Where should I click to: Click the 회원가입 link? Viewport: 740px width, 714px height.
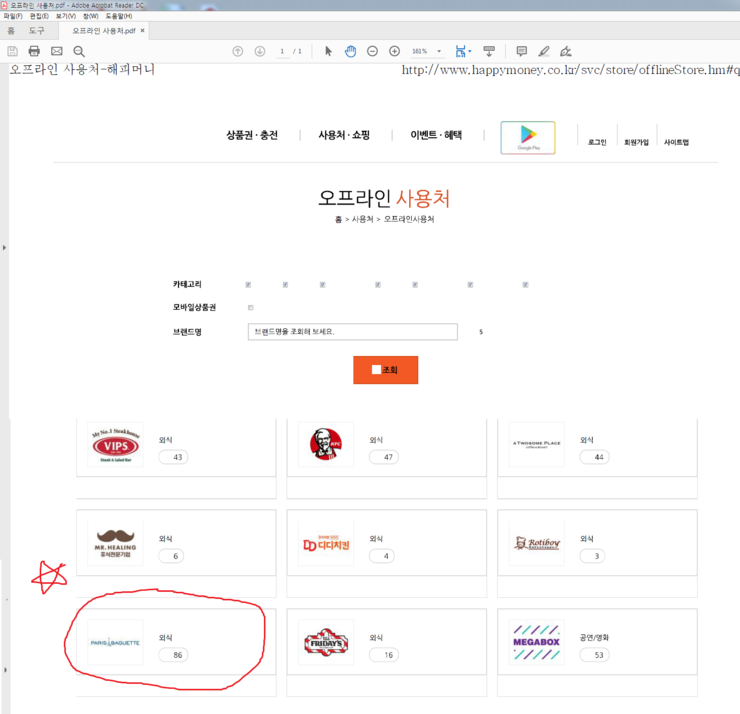636,142
